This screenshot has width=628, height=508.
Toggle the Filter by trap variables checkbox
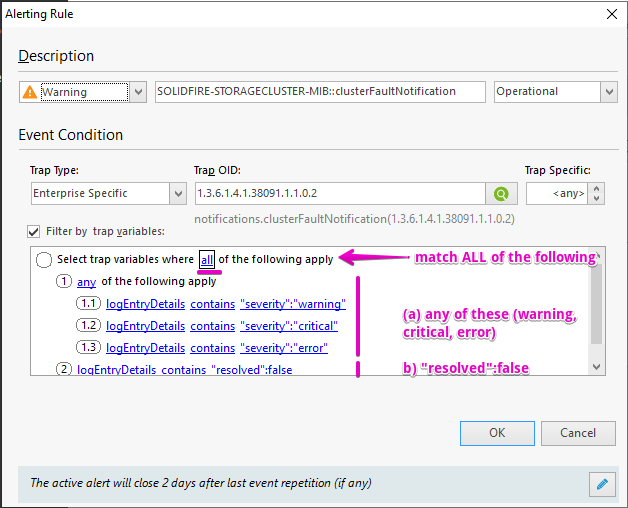coord(34,231)
